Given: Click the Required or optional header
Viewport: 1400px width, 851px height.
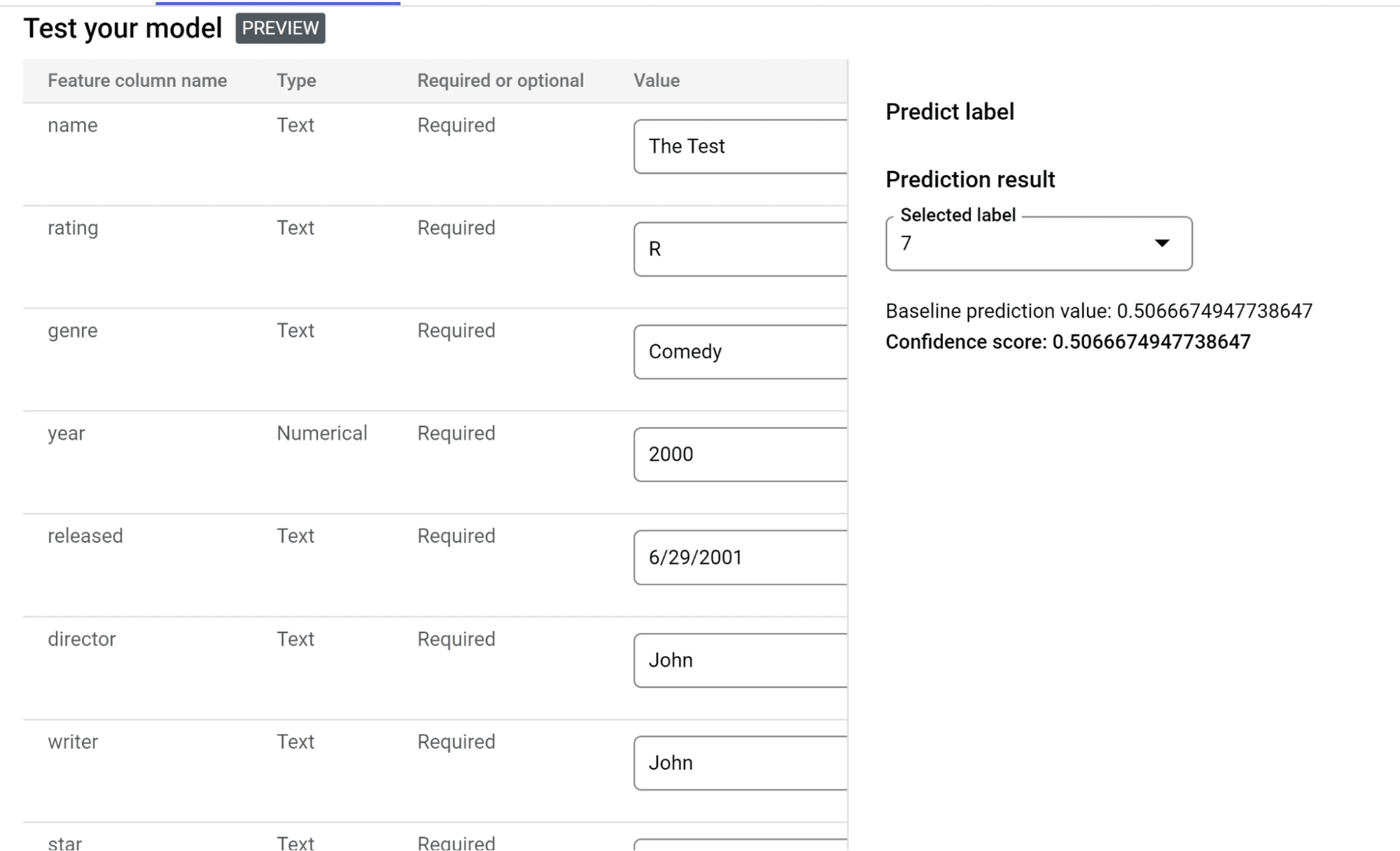Looking at the screenshot, I should [500, 80].
